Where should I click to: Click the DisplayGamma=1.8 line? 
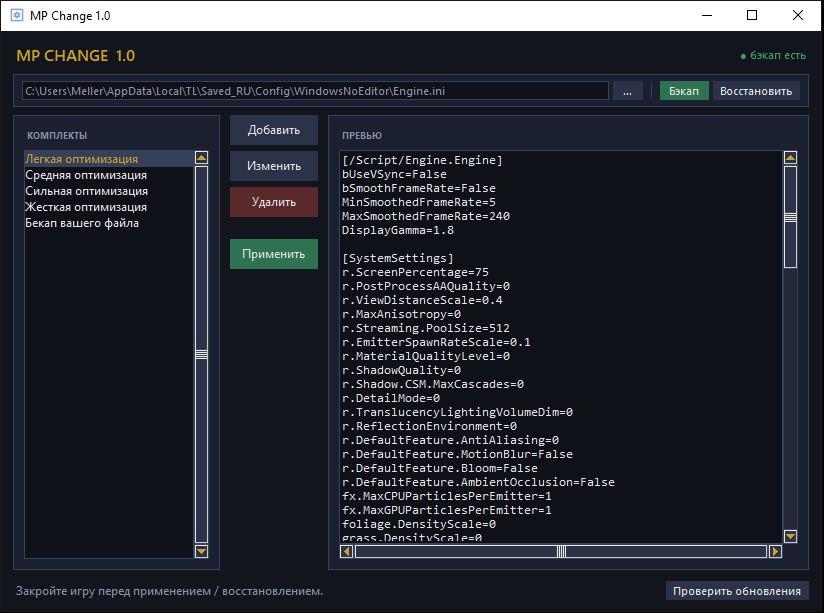pyautogui.click(x=398, y=230)
